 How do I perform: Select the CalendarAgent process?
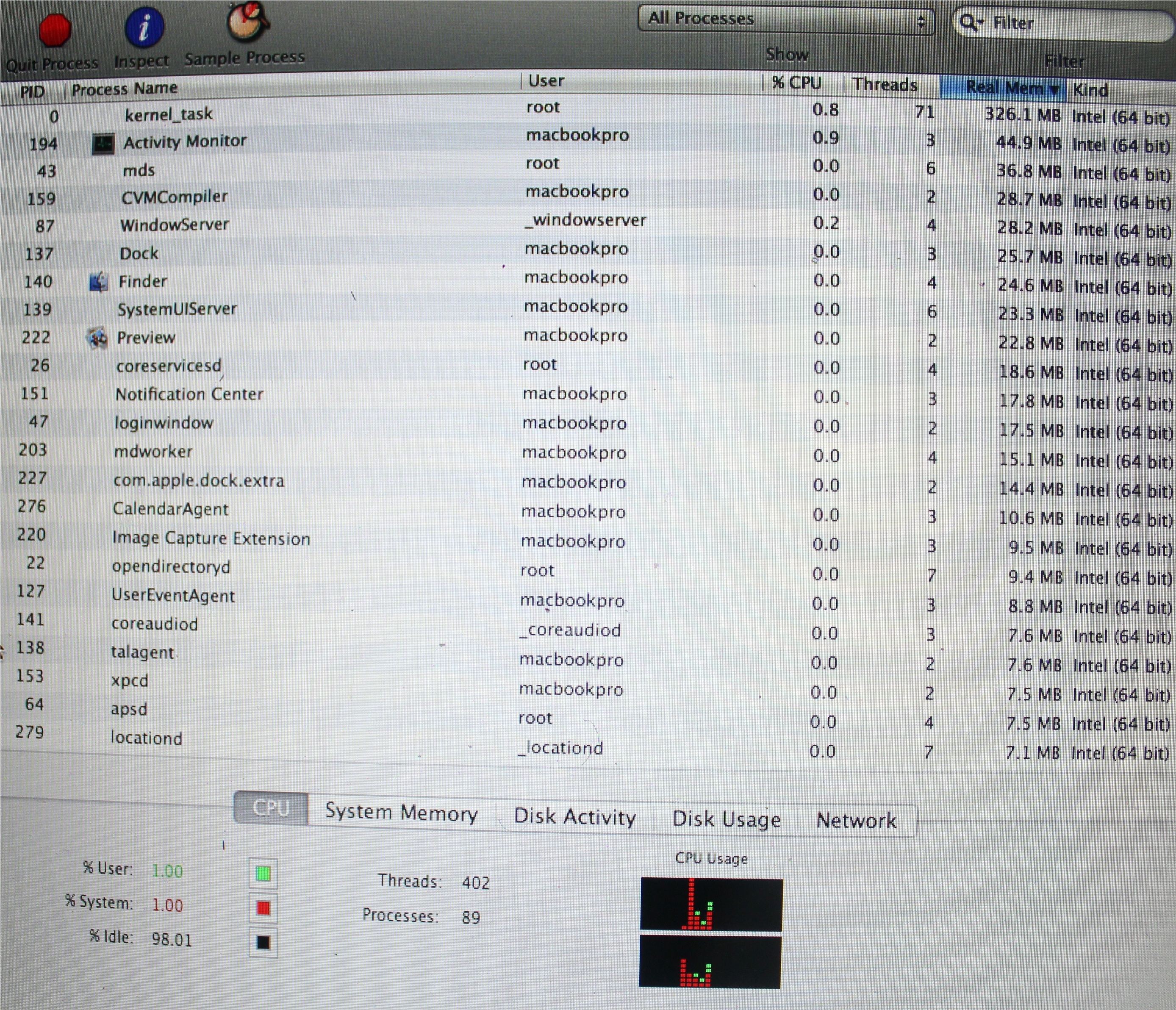(170, 509)
